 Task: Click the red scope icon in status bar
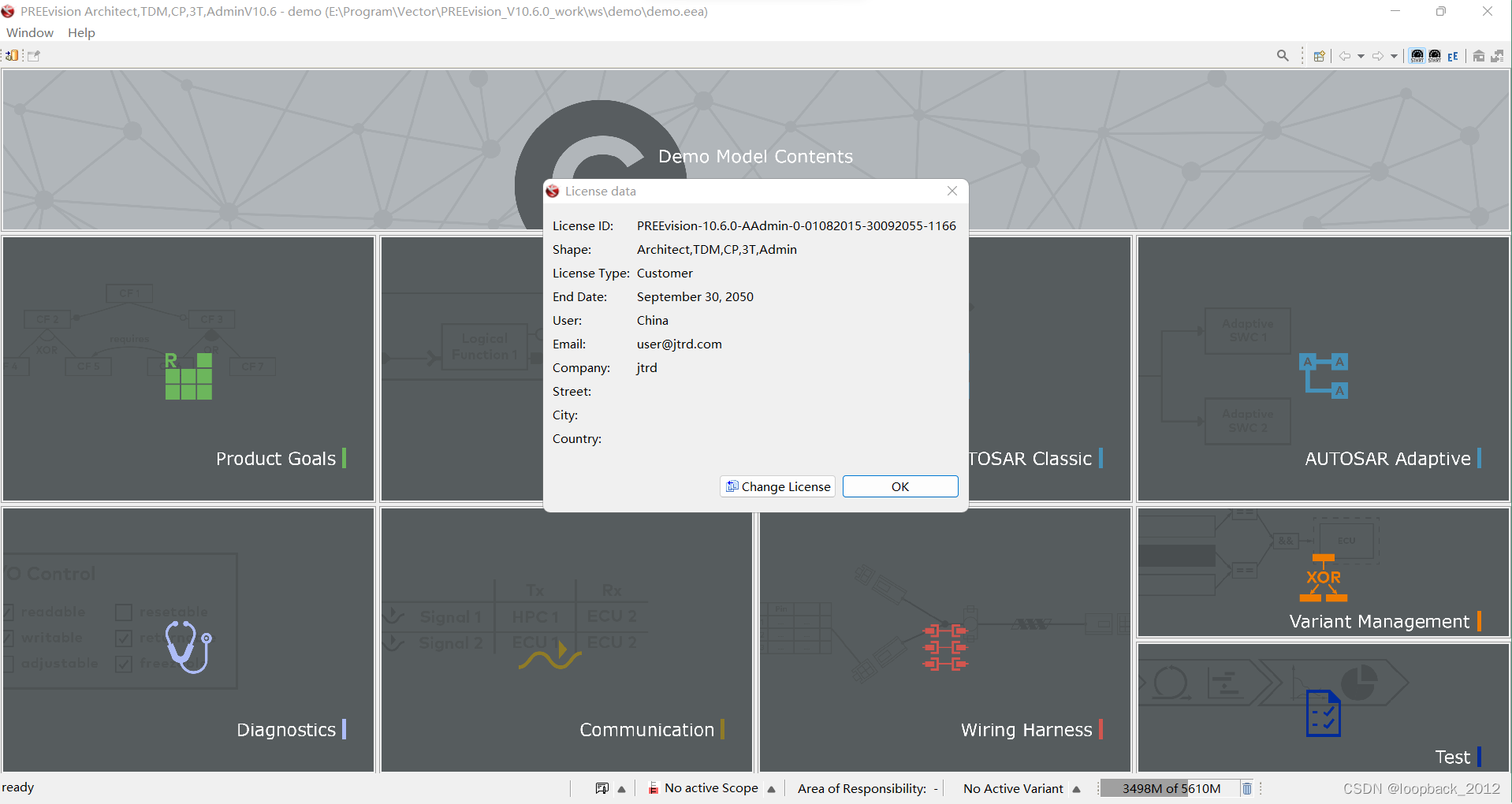coord(653,788)
